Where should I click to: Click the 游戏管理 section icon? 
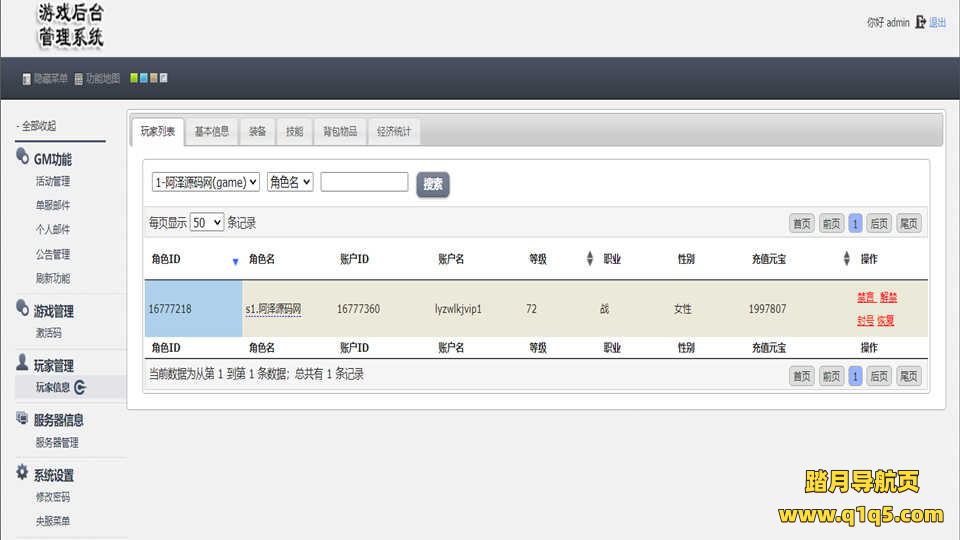click(x=23, y=309)
